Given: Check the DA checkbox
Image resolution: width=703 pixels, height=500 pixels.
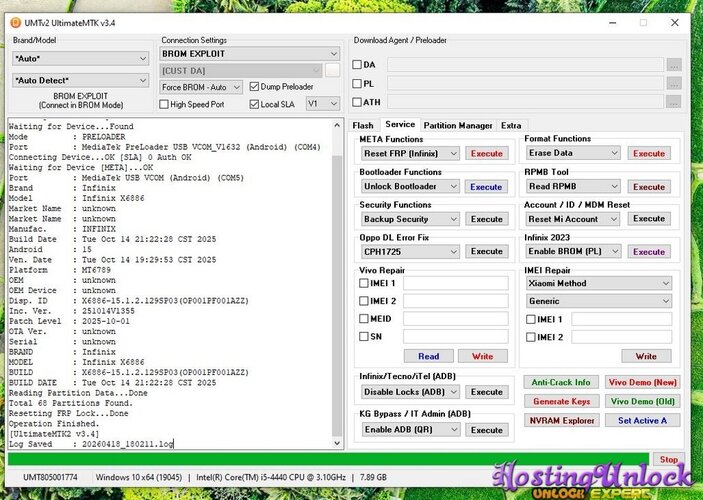Looking at the screenshot, I should click(357, 65).
